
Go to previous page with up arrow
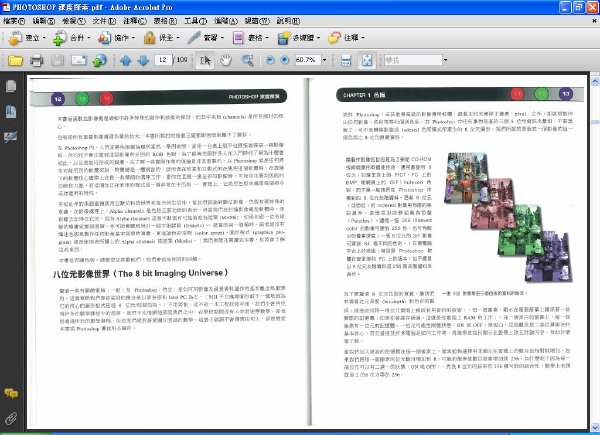pos(126,60)
